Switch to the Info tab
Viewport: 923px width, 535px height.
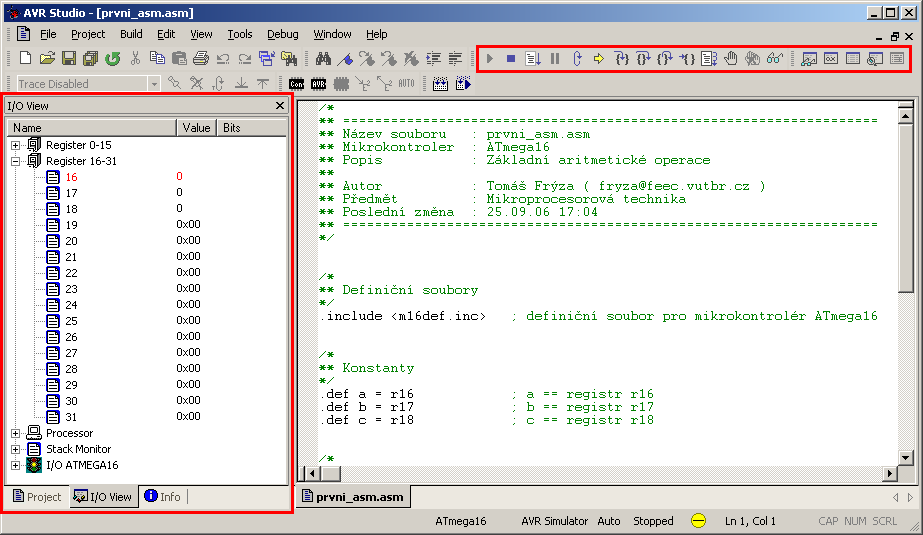[x=162, y=497]
